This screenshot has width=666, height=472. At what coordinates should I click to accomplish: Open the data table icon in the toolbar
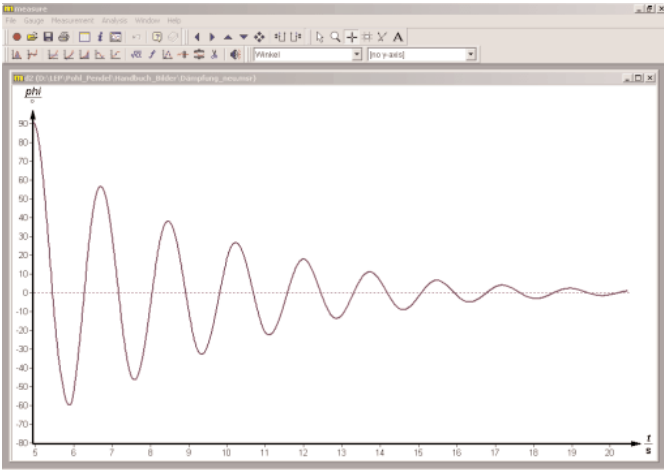pos(85,37)
